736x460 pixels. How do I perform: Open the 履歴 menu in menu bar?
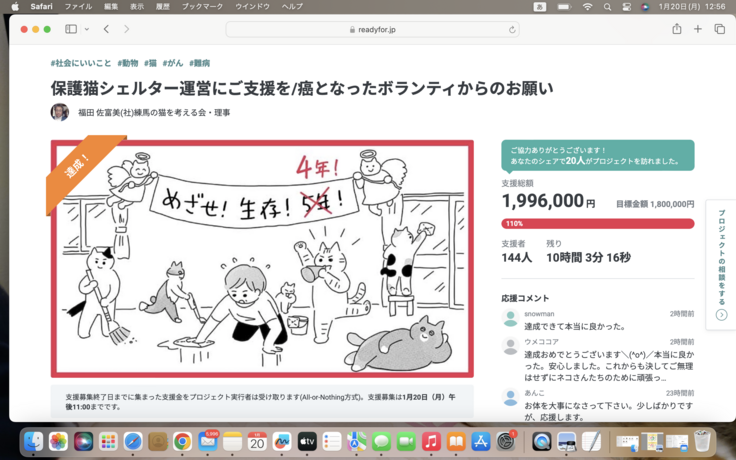point(160,6)
